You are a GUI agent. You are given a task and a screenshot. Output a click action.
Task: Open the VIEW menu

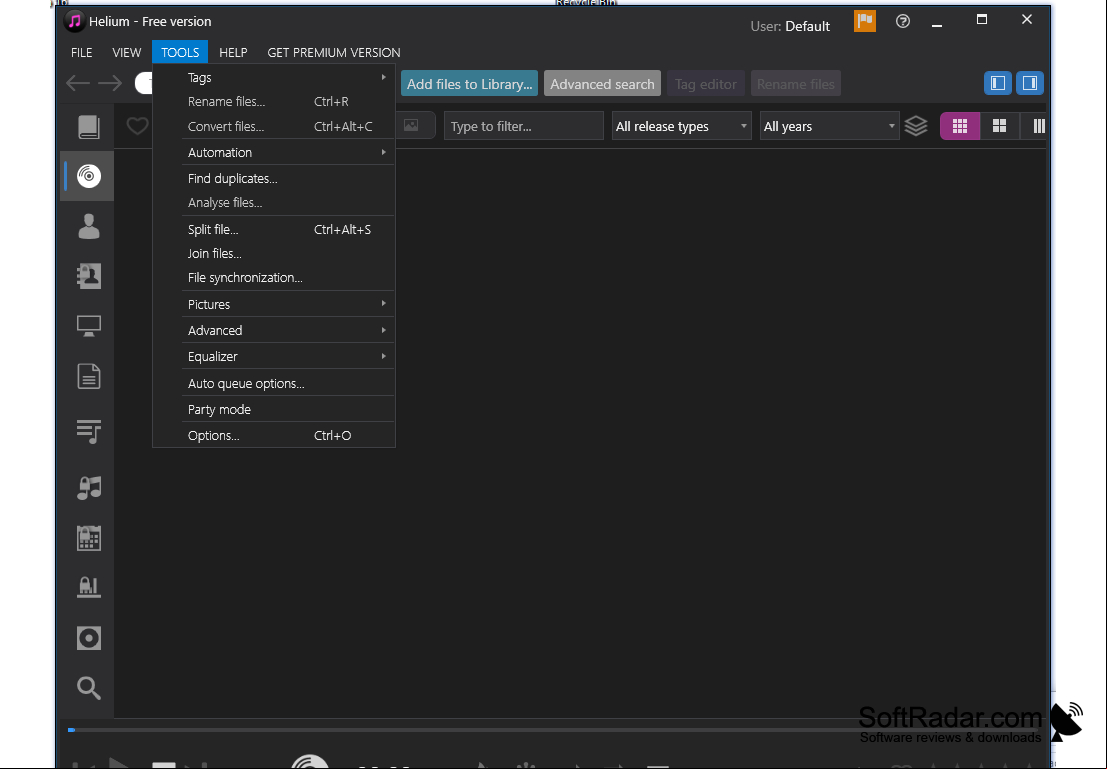(126, 52)
